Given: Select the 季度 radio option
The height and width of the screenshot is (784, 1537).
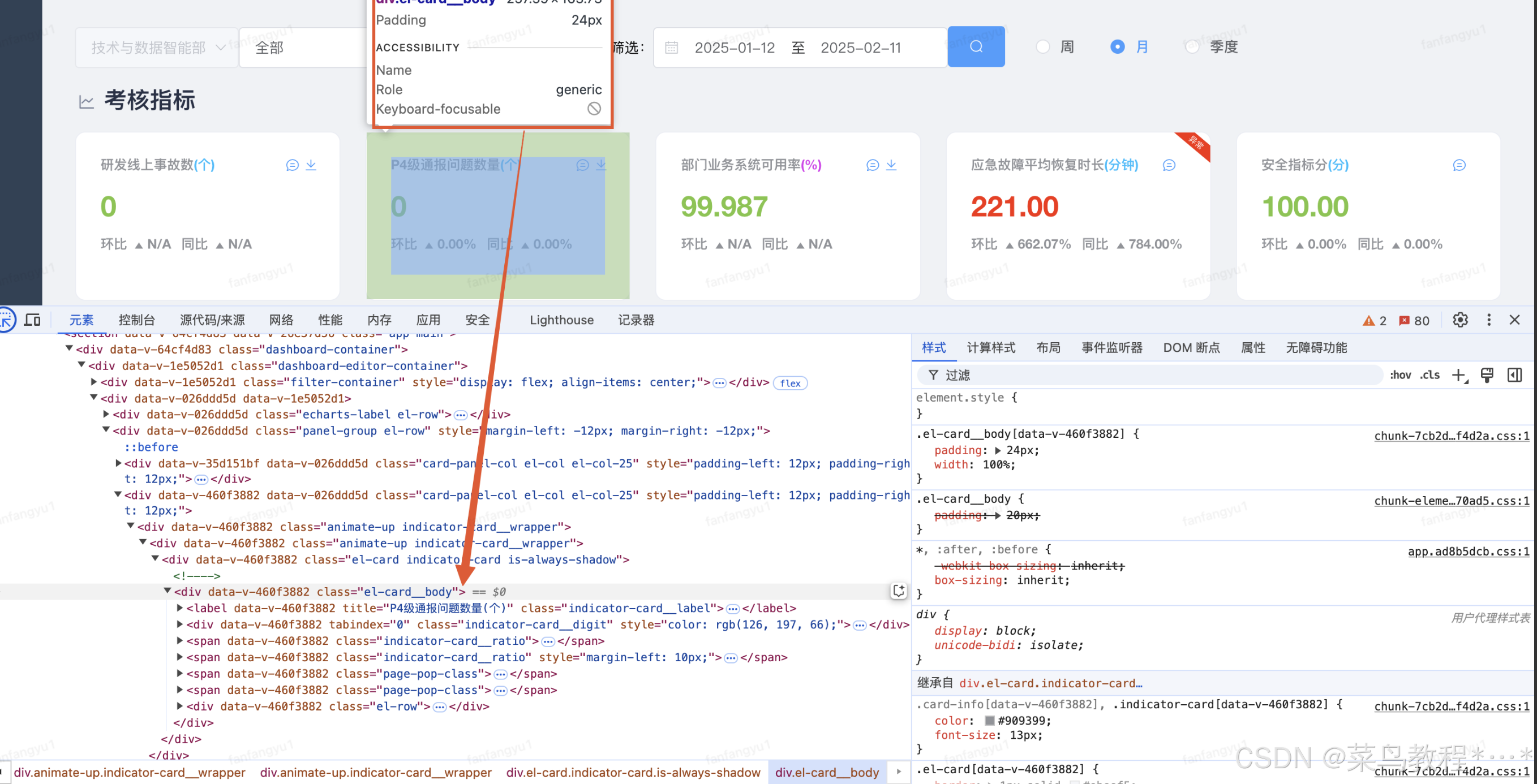Looking at the screenshot, I should click(x=1192, y=46).
